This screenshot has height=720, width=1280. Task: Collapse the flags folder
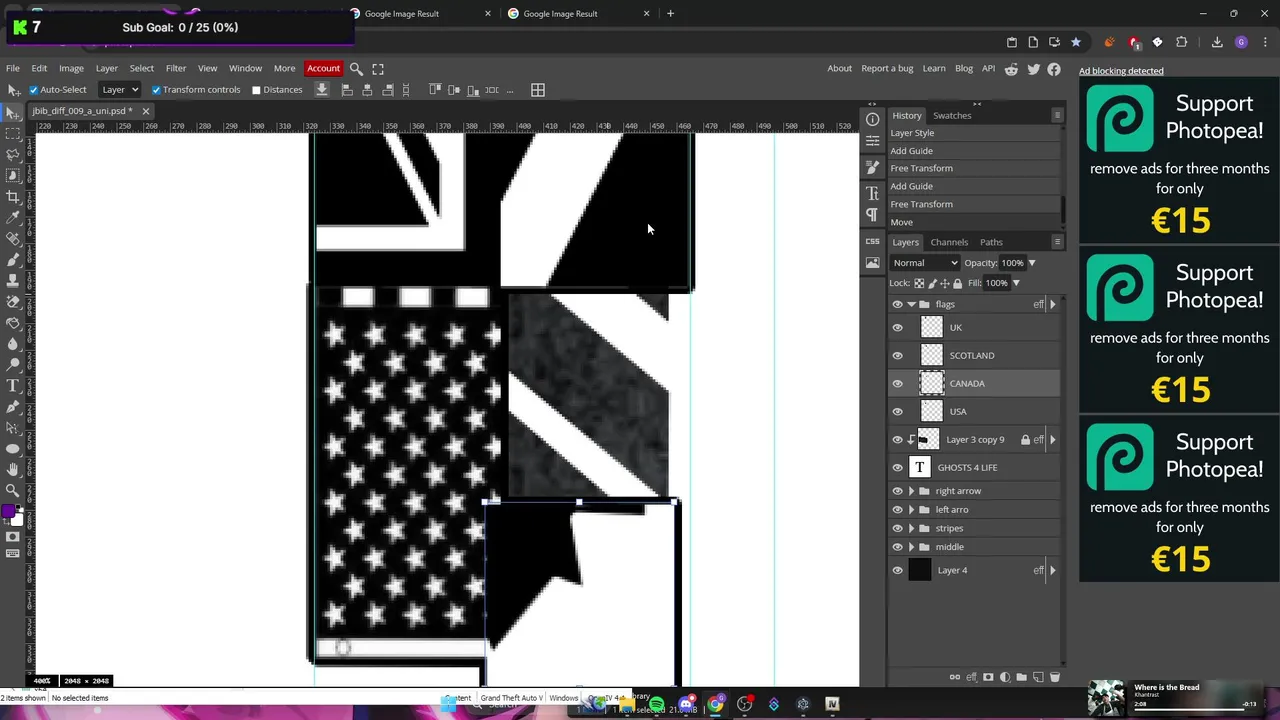(x=911, y=304)
